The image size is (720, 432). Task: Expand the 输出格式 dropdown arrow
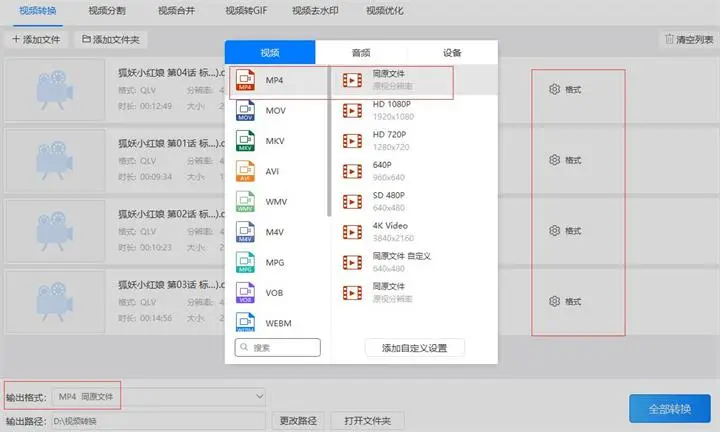pos(259,396)
